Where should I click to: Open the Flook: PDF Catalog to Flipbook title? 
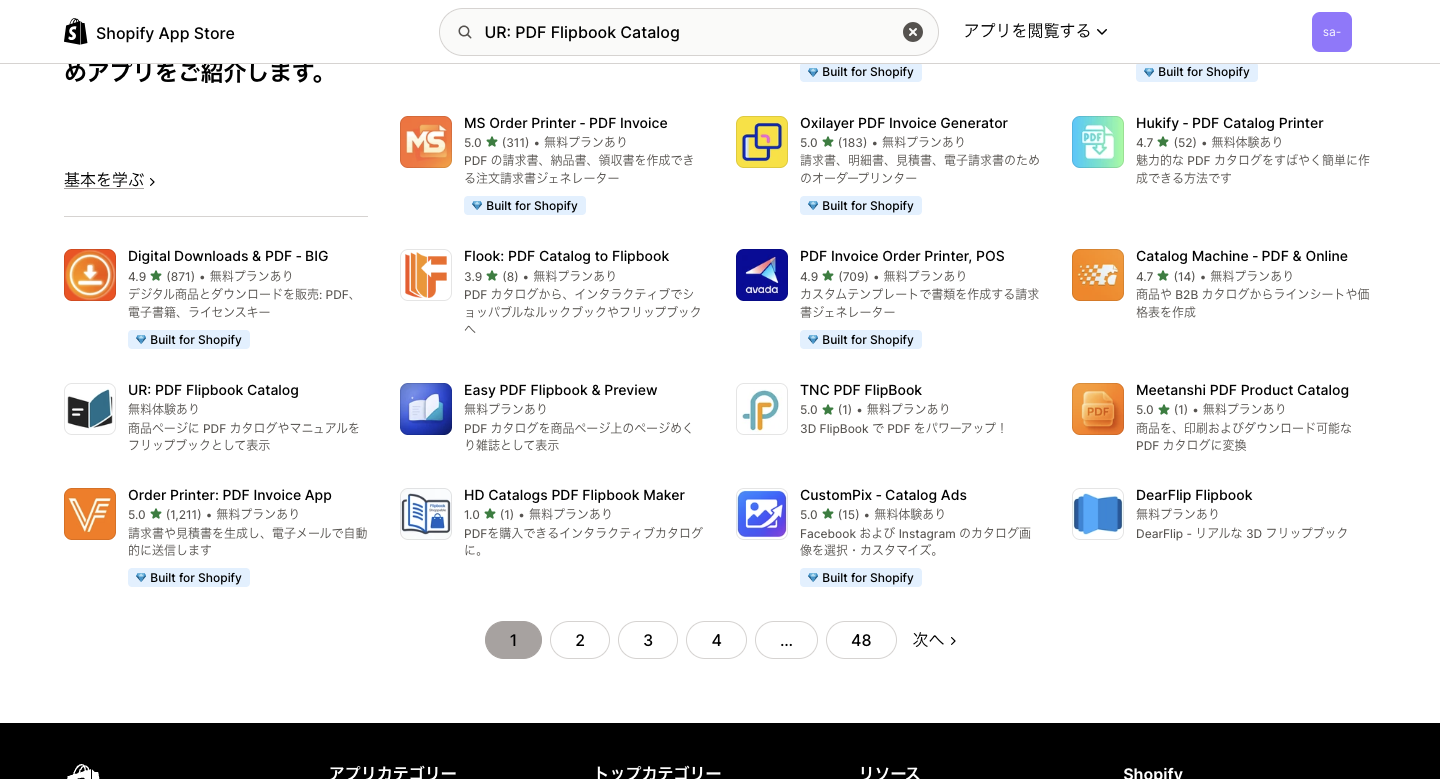click(x=567, y=256)
